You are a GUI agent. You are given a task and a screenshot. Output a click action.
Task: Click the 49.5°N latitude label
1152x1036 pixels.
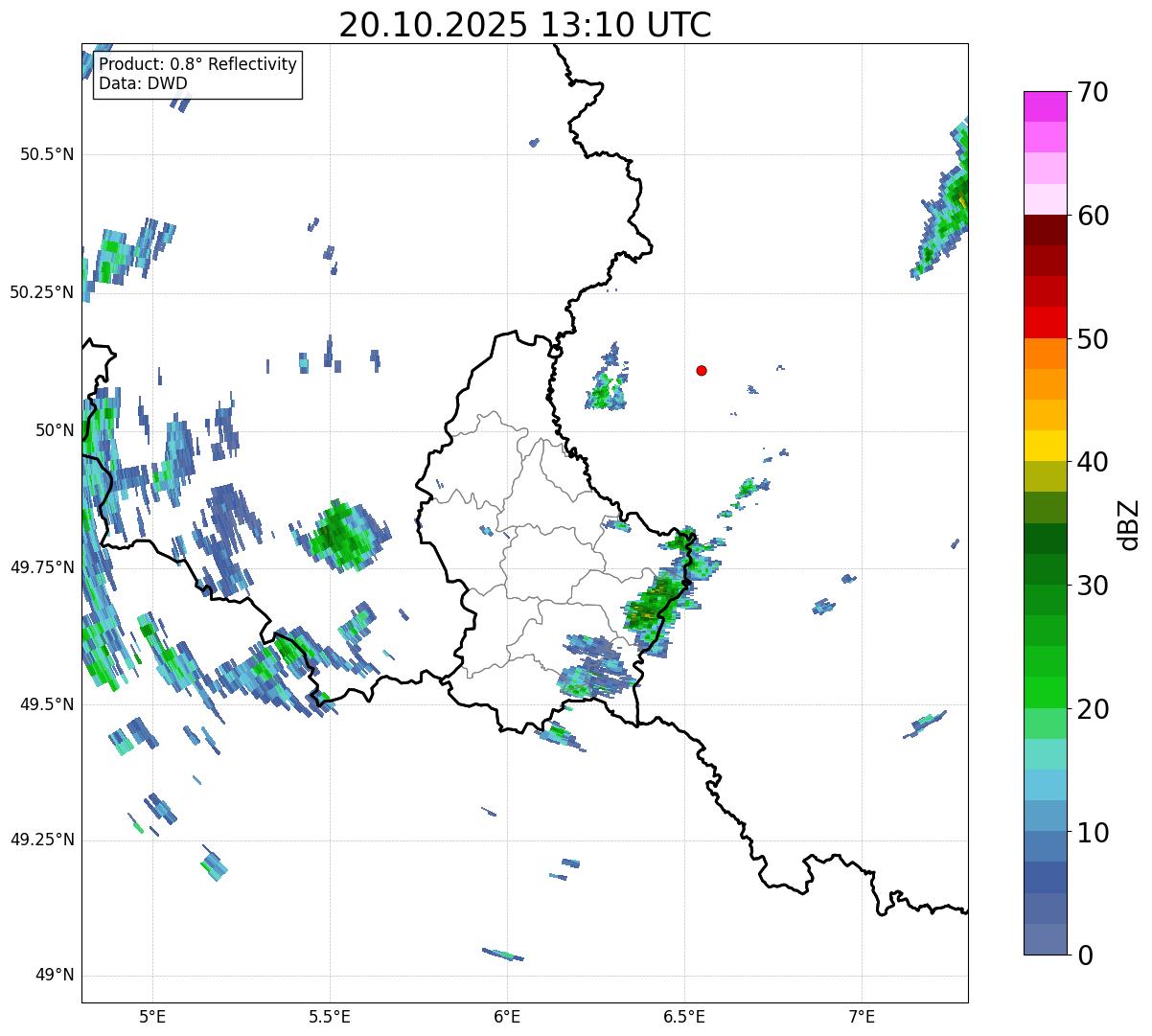(x=46, y=704)
